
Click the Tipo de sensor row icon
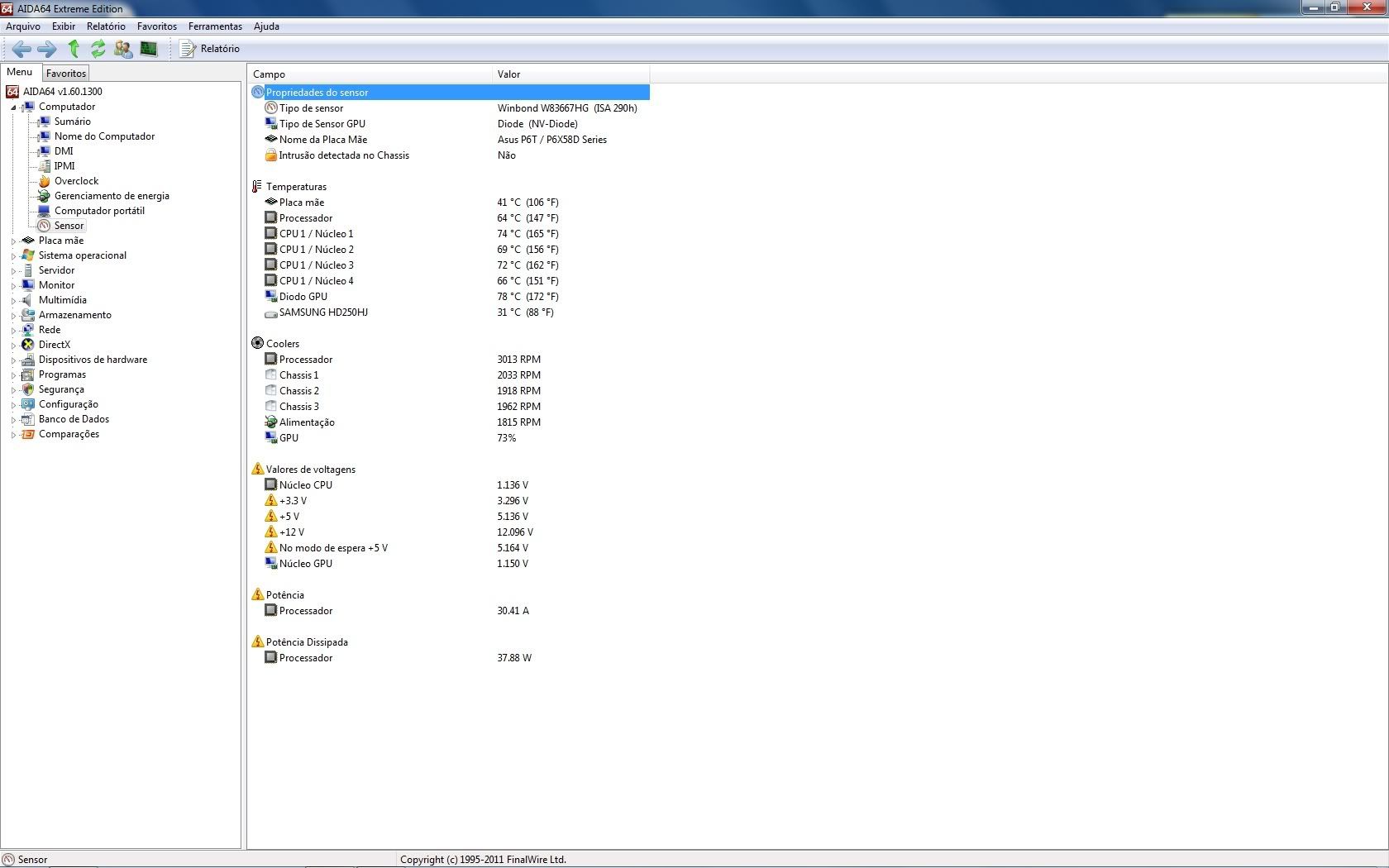pyautogui.click(x=270, y=108)
